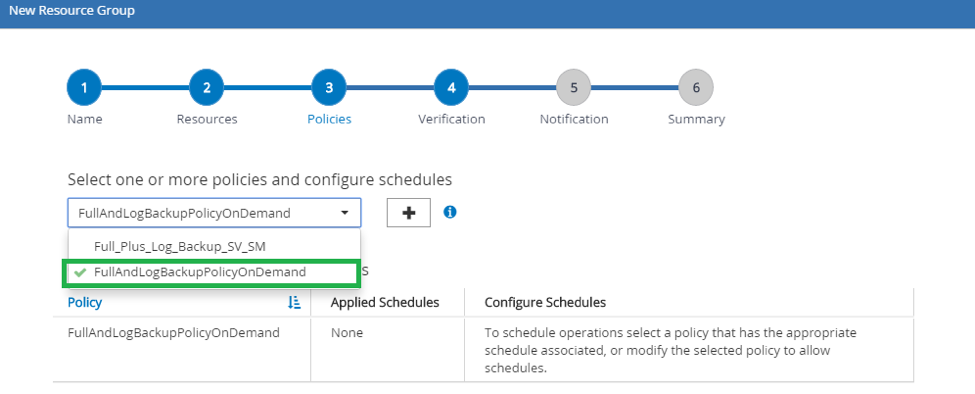Click the green checkmark beside FullAndLogBackupPolicyOnDemand
The width and height of the screenshot is (975, 394).
pos(80,272)
